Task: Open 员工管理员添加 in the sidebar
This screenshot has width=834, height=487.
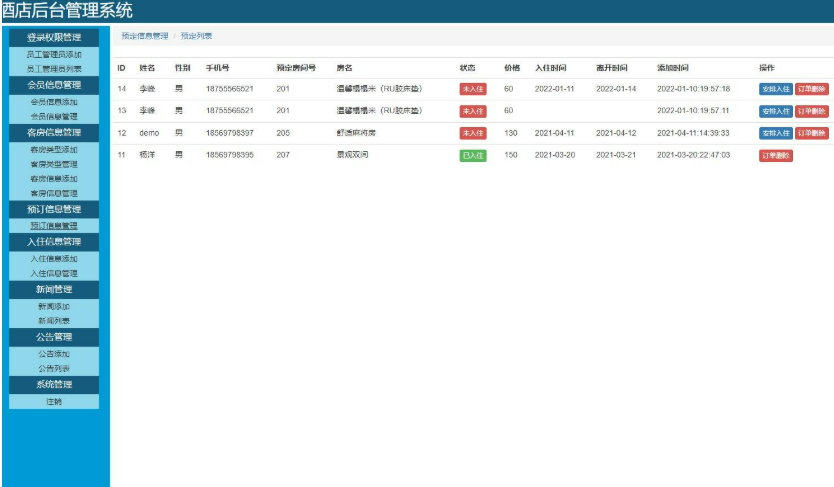Action: click(54, 54)
